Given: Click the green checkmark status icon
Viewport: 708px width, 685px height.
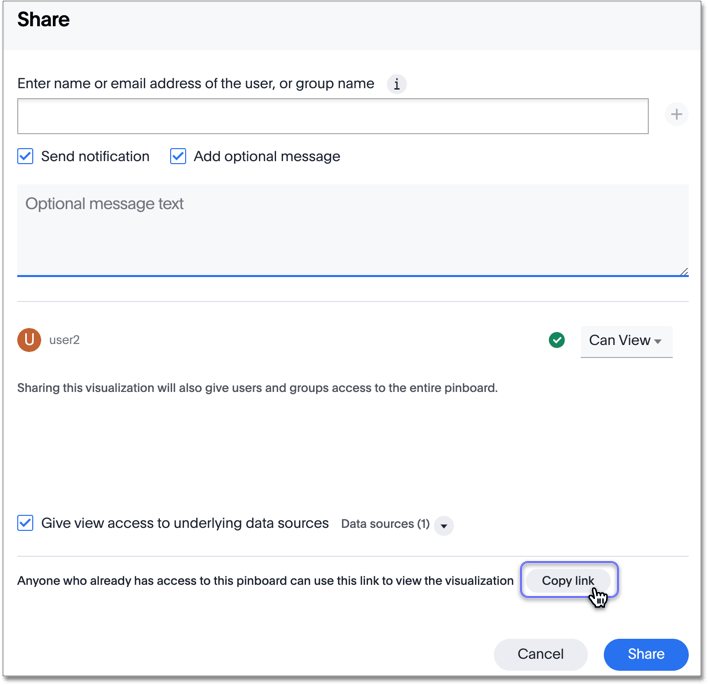Looking at the screenshot, I should [x=557, y=340].
